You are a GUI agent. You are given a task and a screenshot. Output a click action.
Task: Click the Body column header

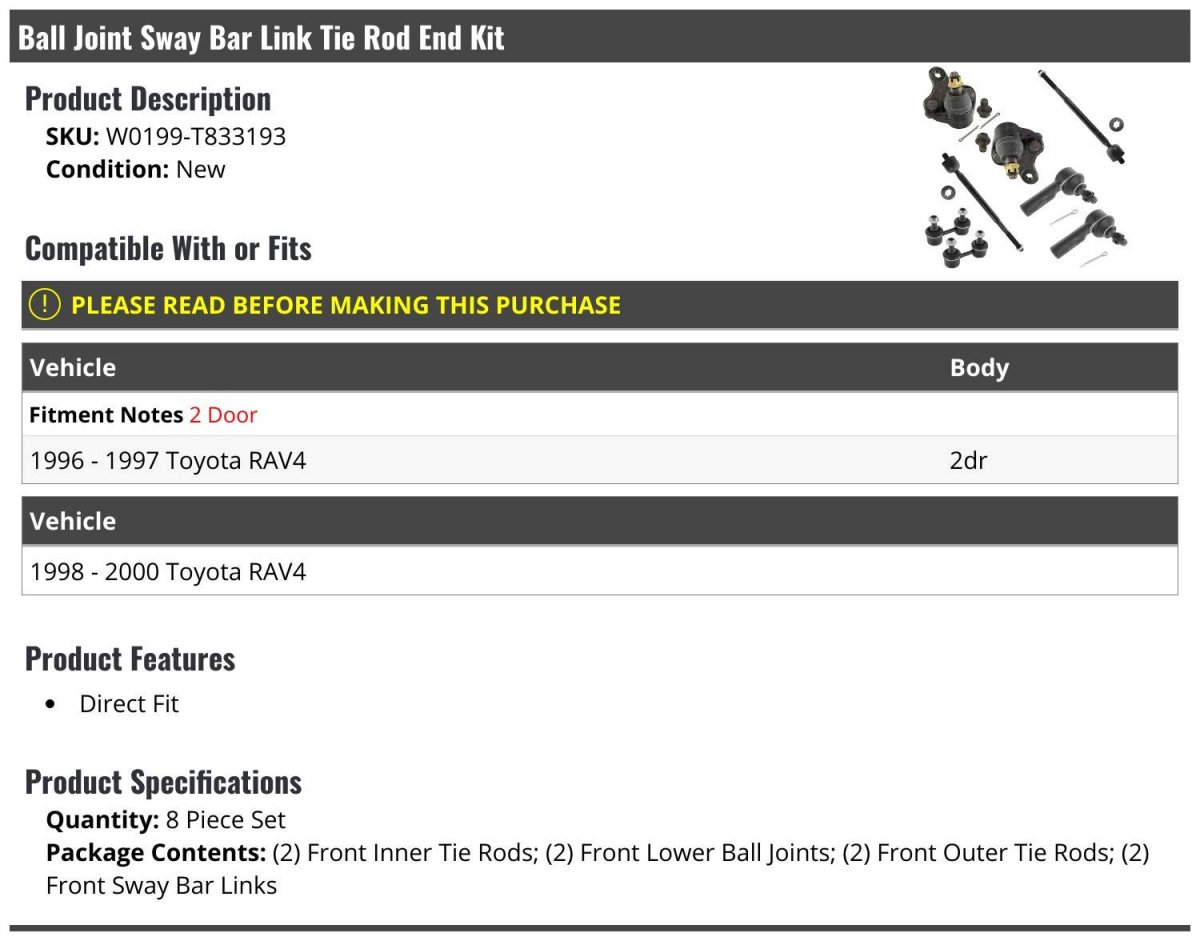(x=979, y=367)
